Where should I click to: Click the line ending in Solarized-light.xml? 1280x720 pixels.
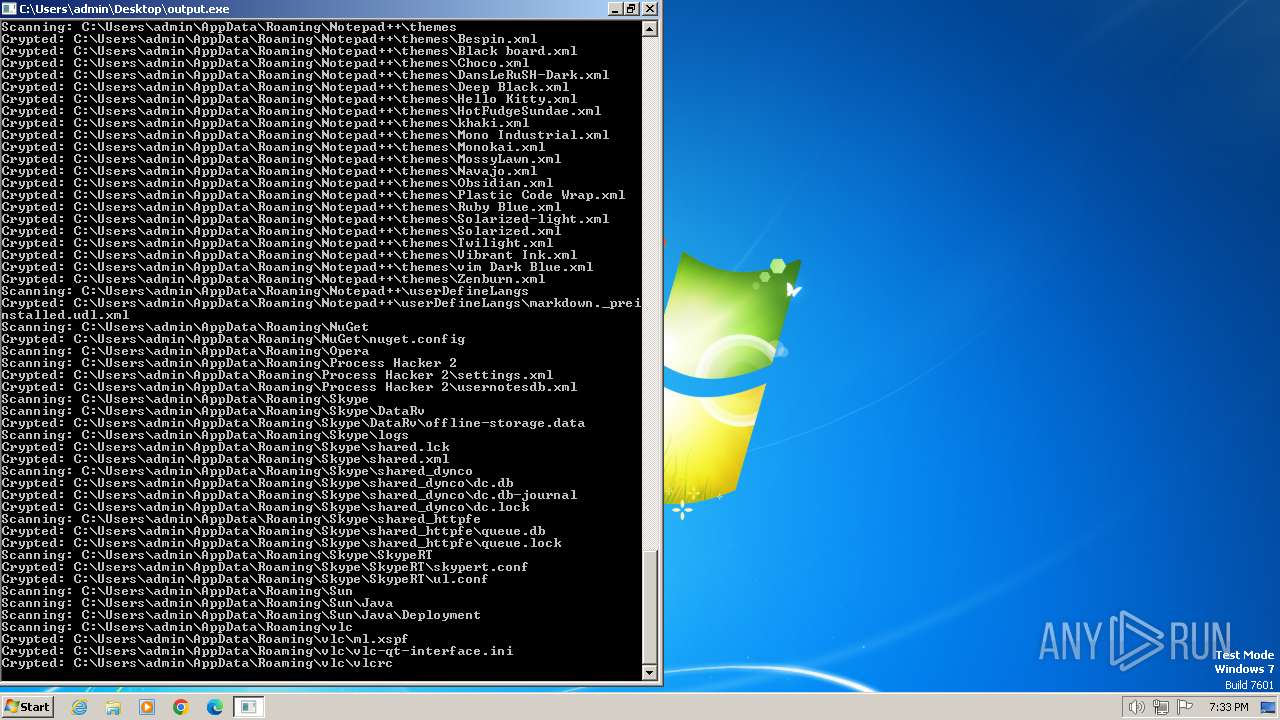(305, 219)
